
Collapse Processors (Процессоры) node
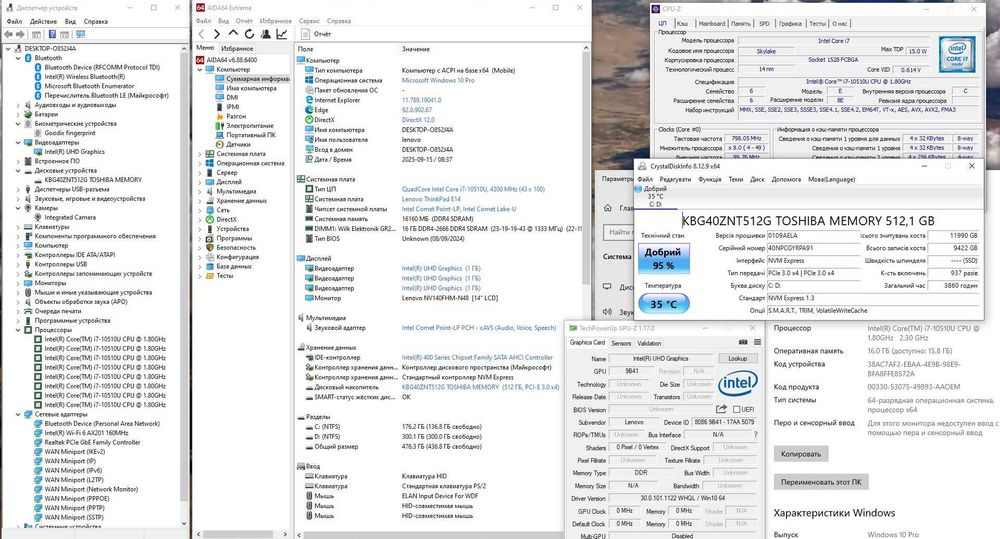click(18, 330)
